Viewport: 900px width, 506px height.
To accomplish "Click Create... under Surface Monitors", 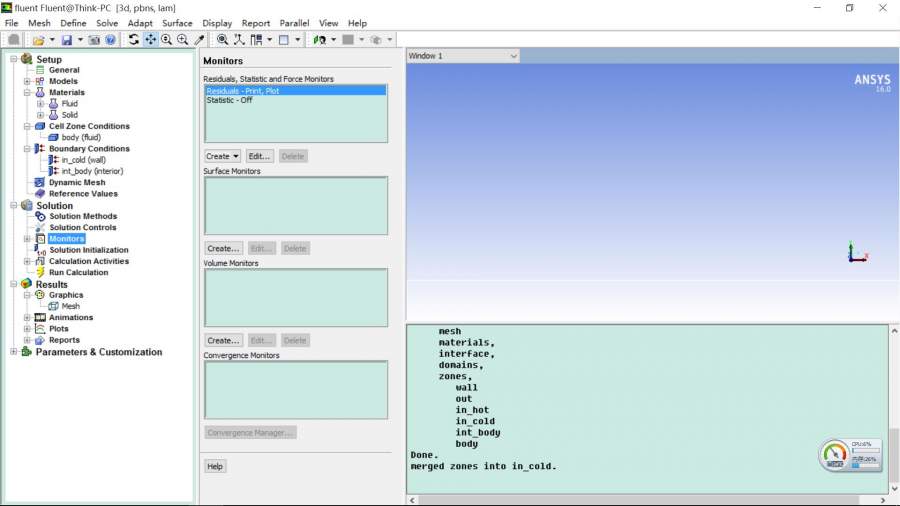I will tap(223, 248).
